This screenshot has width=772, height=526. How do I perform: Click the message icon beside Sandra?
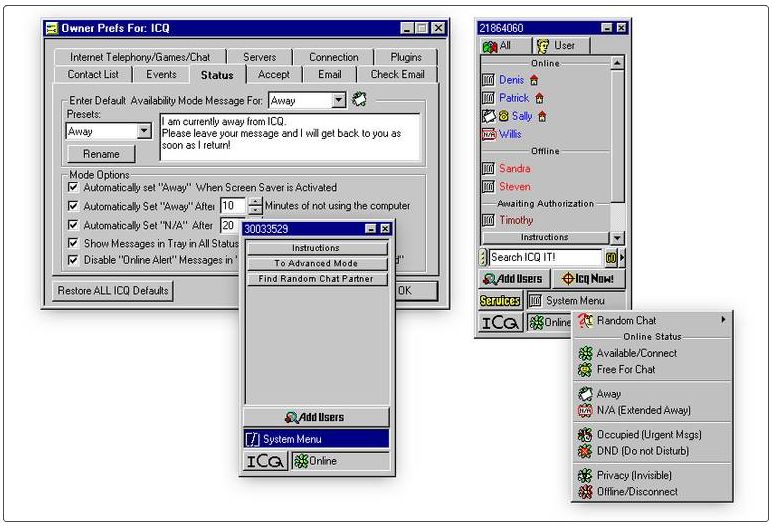488,168
